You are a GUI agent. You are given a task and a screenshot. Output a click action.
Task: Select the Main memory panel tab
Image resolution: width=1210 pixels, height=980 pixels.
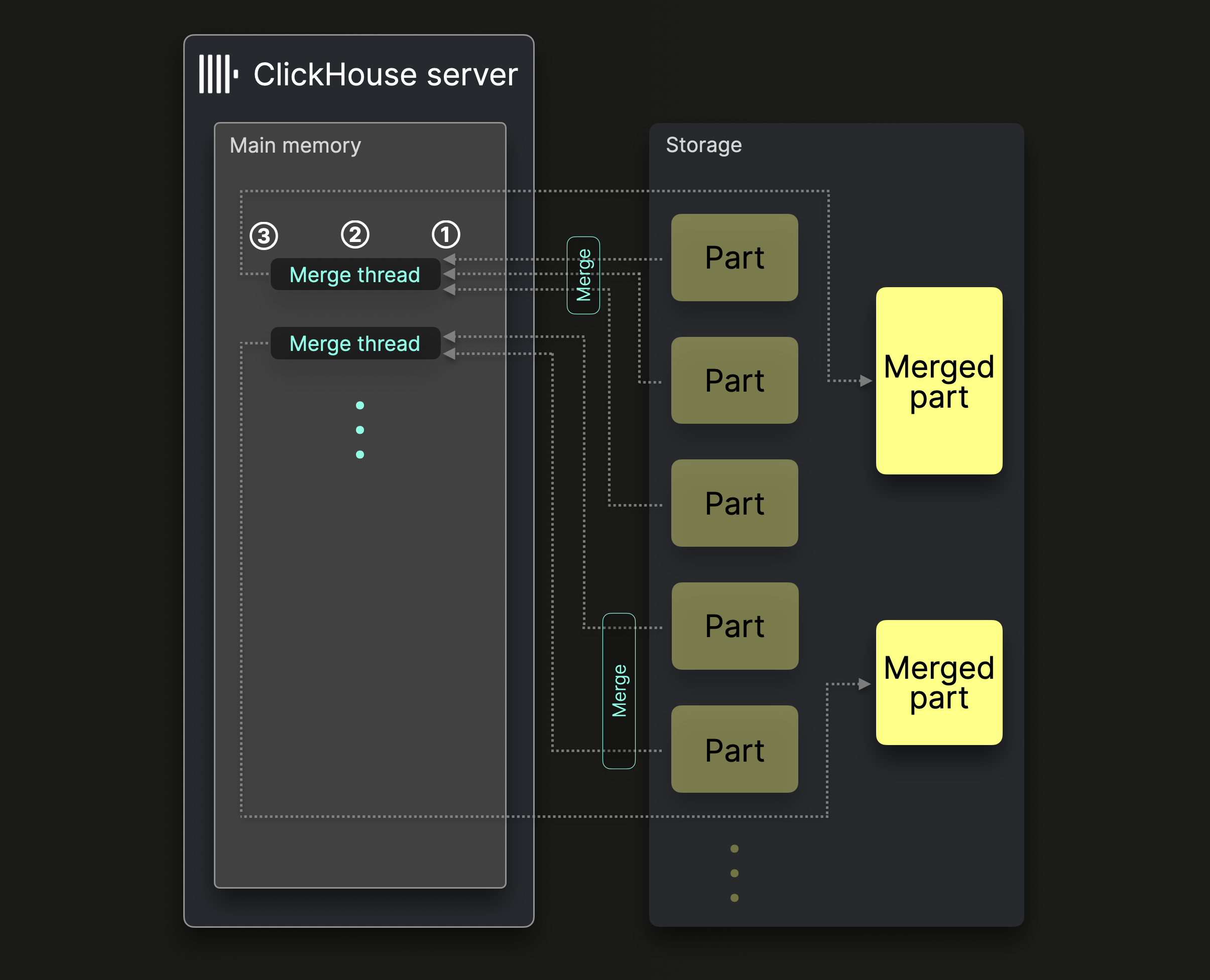(x=291, y=148)
